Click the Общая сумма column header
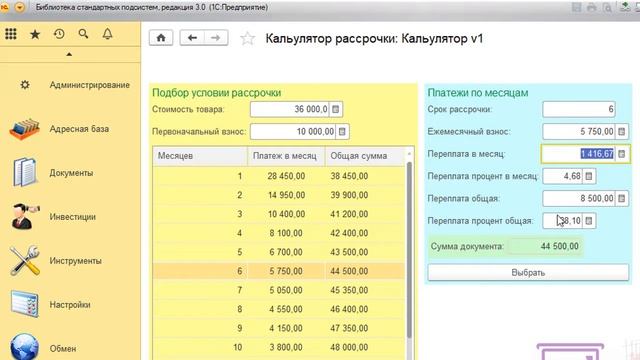Viewport: 640px width, 360px height. 365,156
